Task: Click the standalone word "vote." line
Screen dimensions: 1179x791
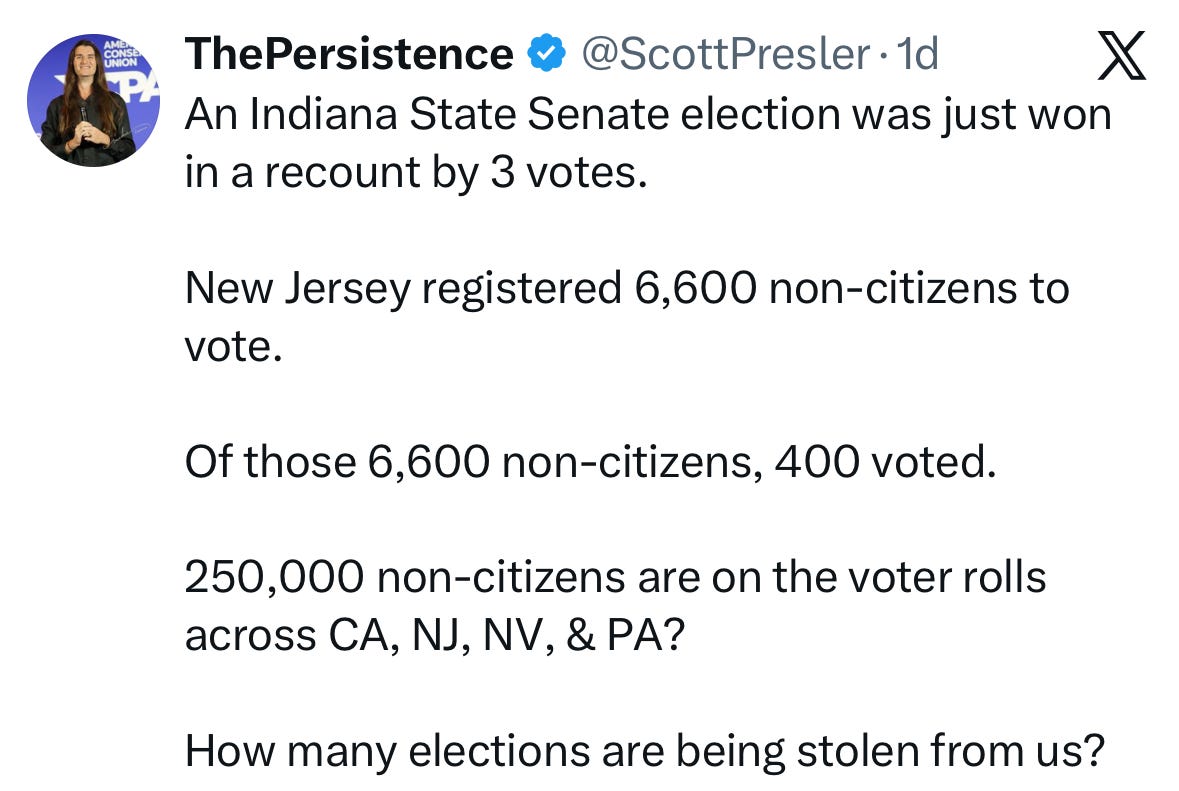Action: [234, 347]
